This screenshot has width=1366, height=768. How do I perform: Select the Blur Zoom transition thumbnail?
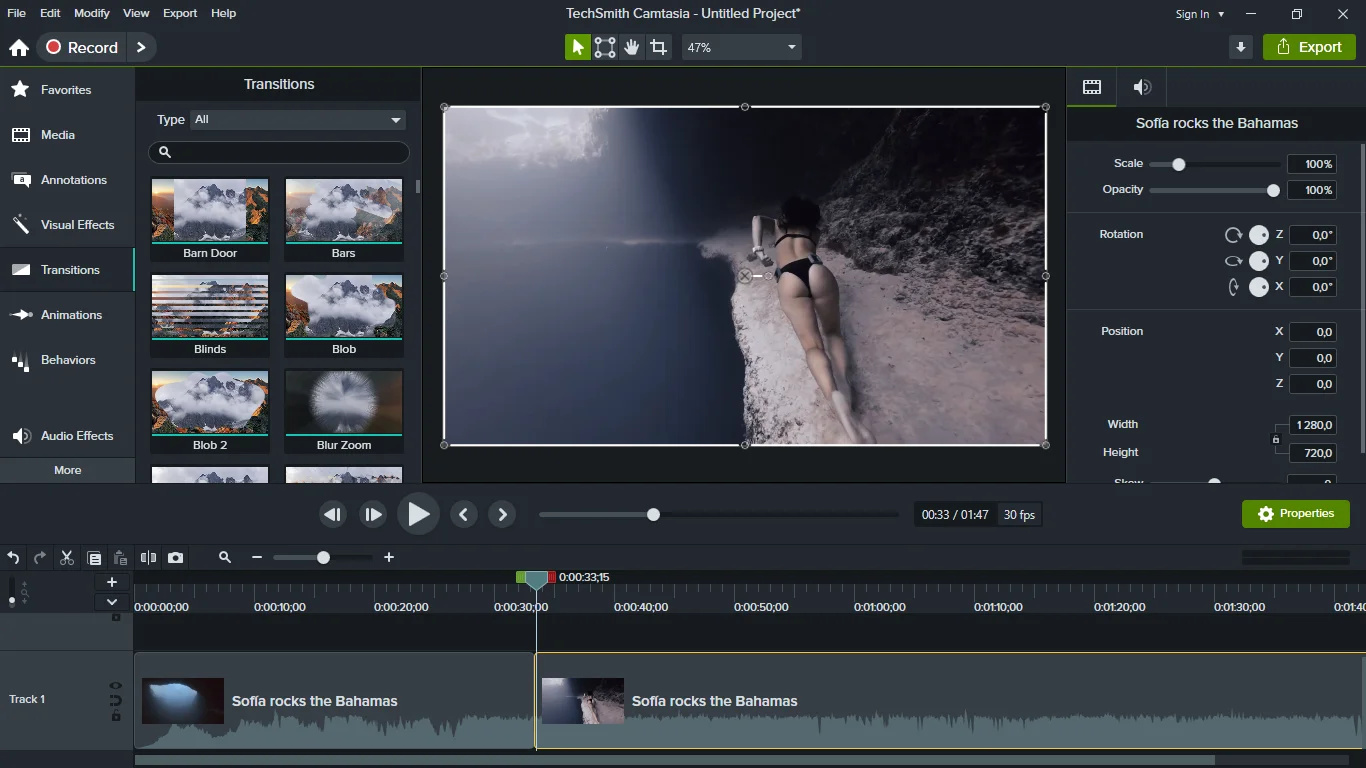tap(343, 402)
